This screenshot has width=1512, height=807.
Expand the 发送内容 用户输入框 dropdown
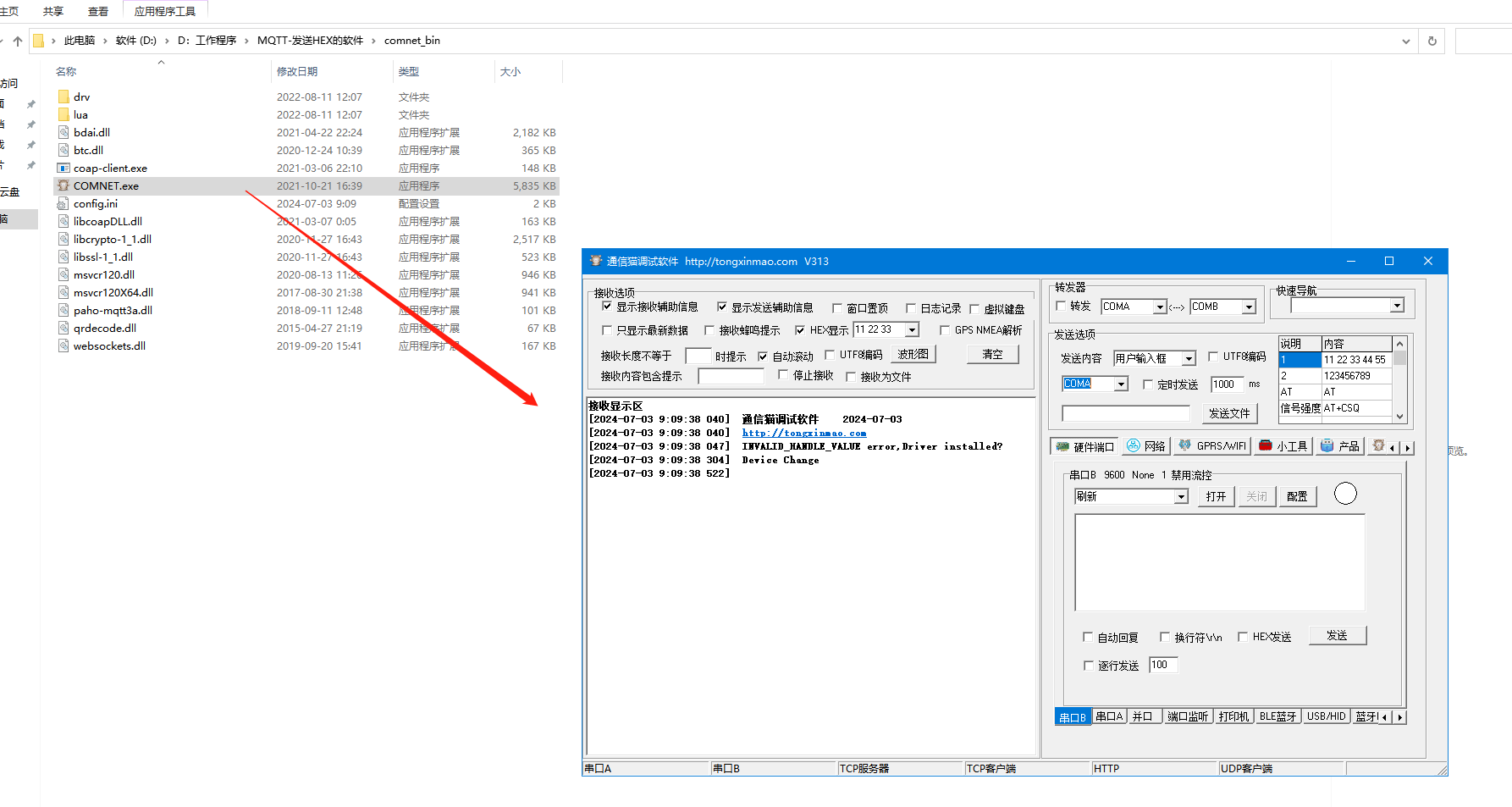tap(1189, 359)
